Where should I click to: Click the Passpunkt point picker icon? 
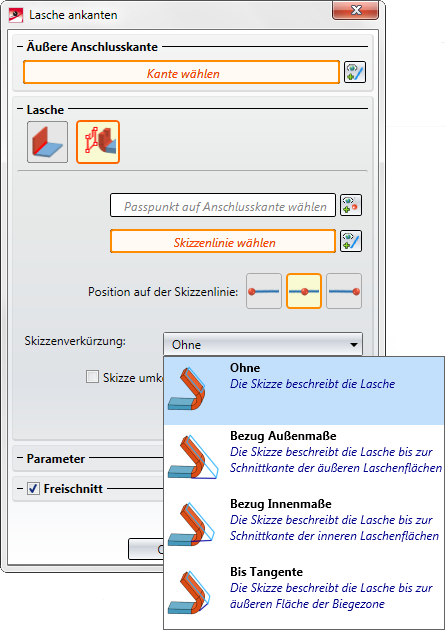pos(351,205)
